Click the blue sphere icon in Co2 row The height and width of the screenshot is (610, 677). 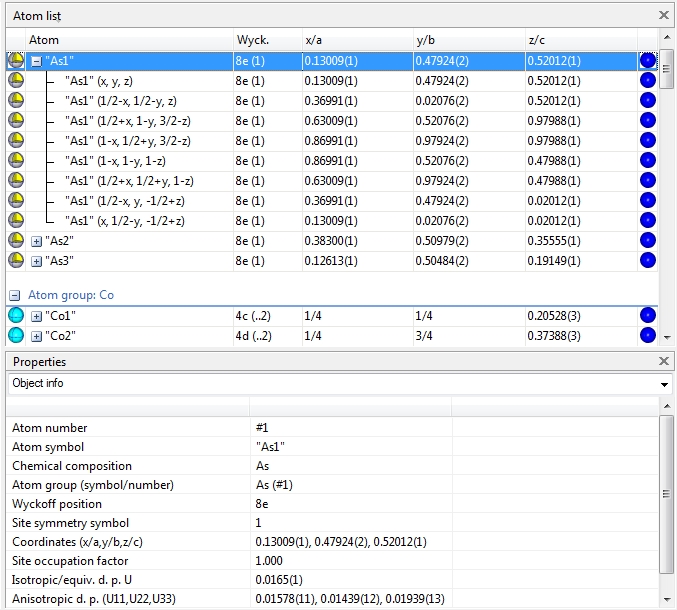tap(647, 336)
